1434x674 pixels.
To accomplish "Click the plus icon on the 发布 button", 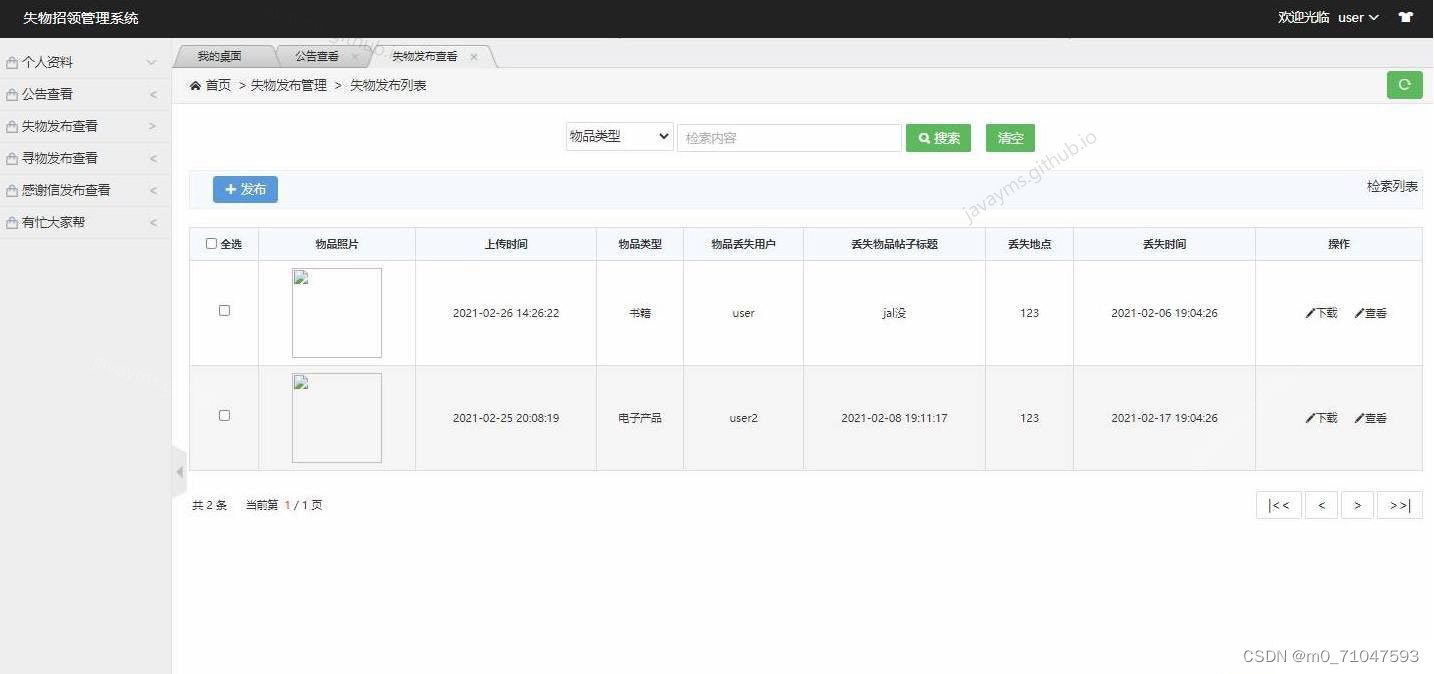I will coord(231,189).
